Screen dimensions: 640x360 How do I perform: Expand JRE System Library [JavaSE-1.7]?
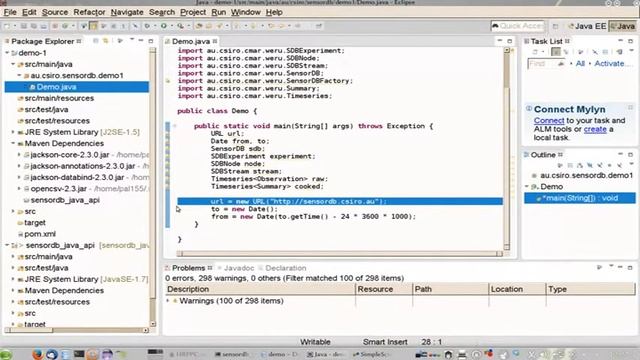13,280
